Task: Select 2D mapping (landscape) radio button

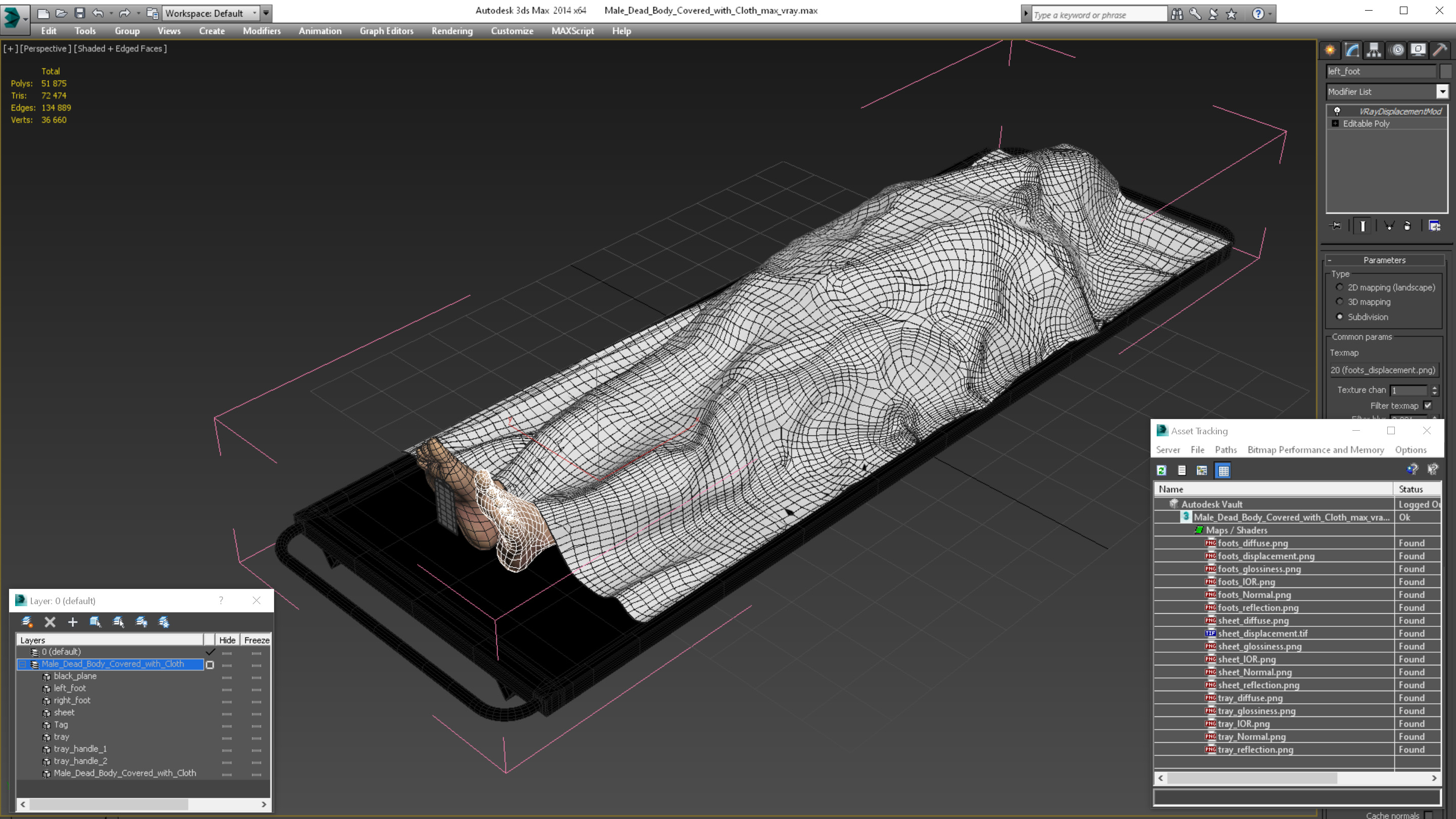Action: click(1339, 287)
